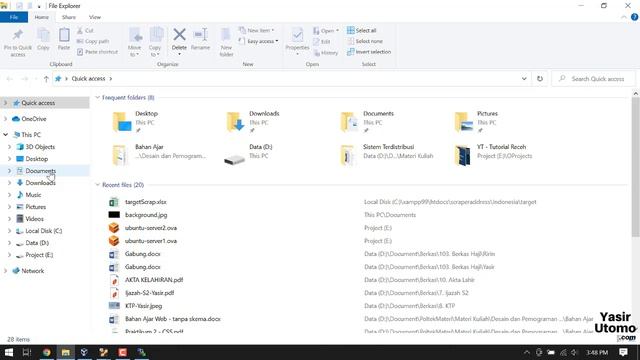Open Chrome from the taskbar
This screenshot has width=640, height=360.
click(47, 352)
